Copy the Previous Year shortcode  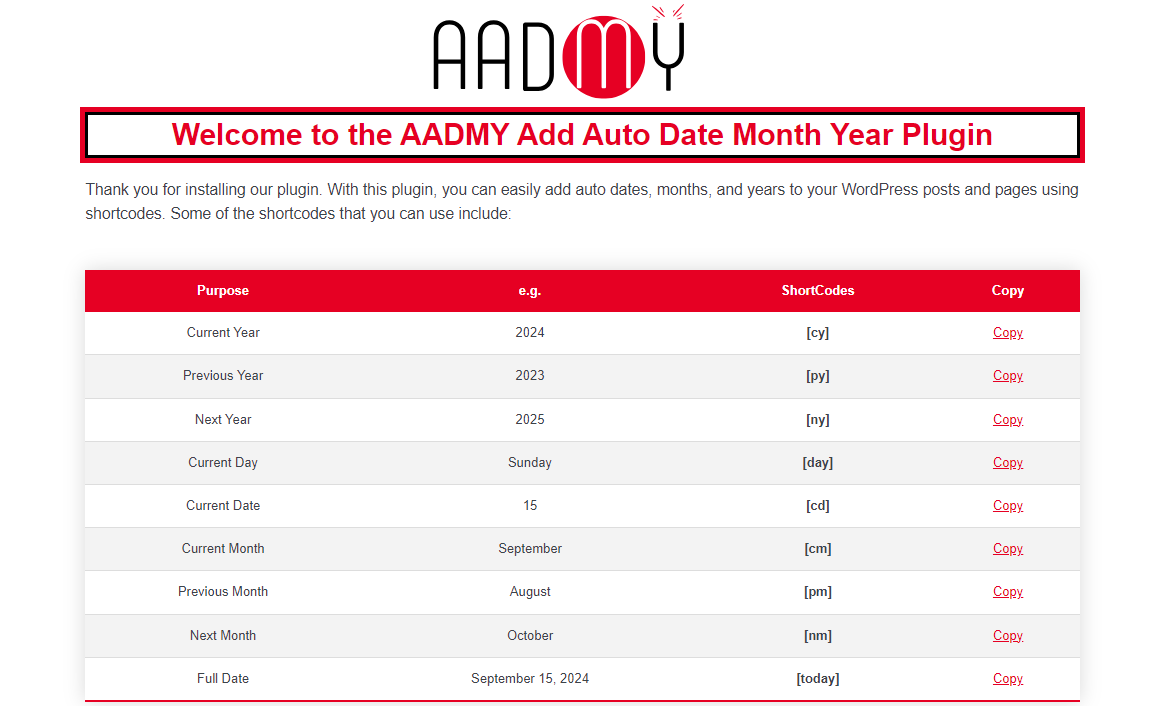pyautogui.click(x=1007, y=376)
